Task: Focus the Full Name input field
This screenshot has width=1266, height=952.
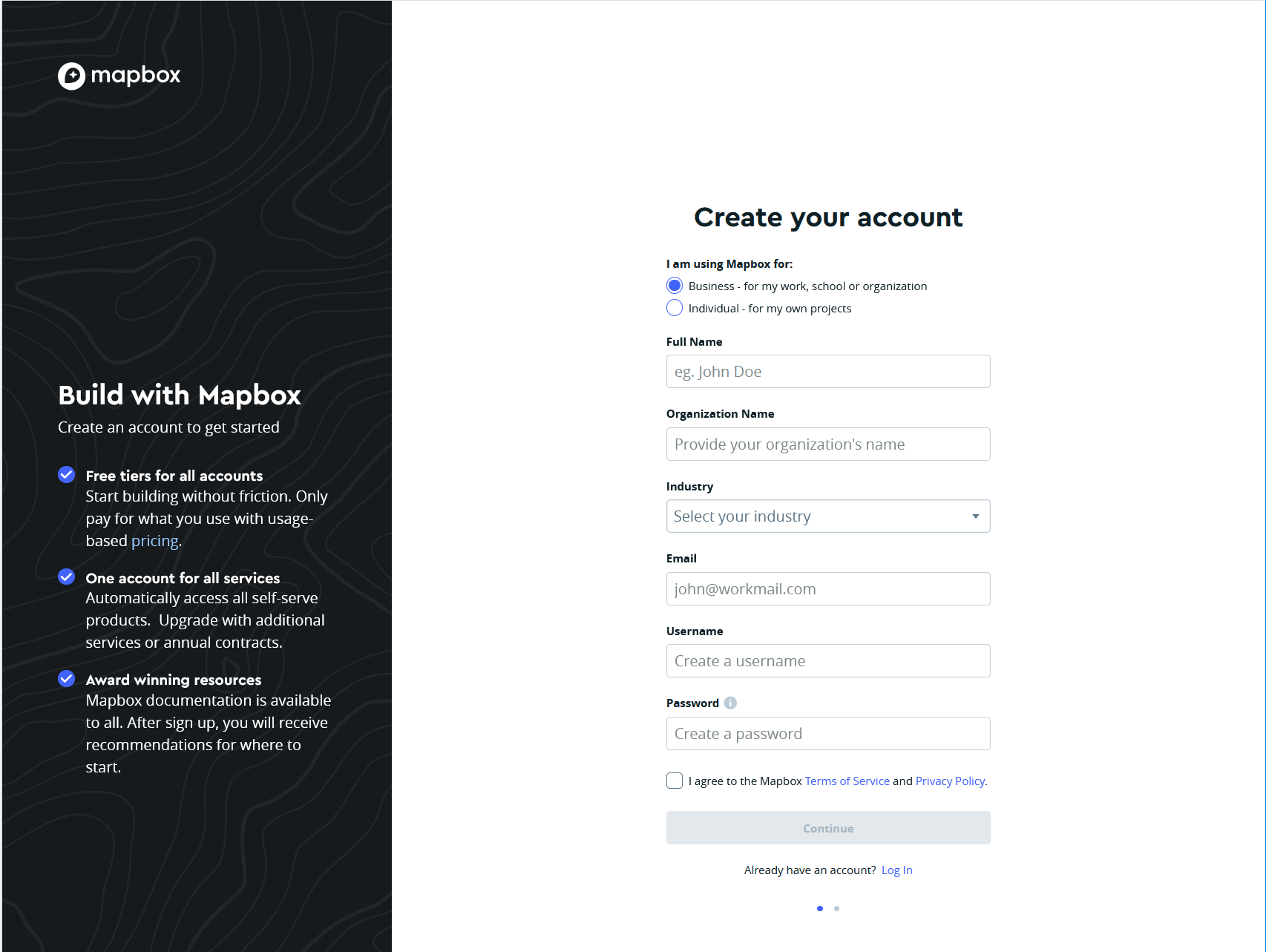Action: 828,372
